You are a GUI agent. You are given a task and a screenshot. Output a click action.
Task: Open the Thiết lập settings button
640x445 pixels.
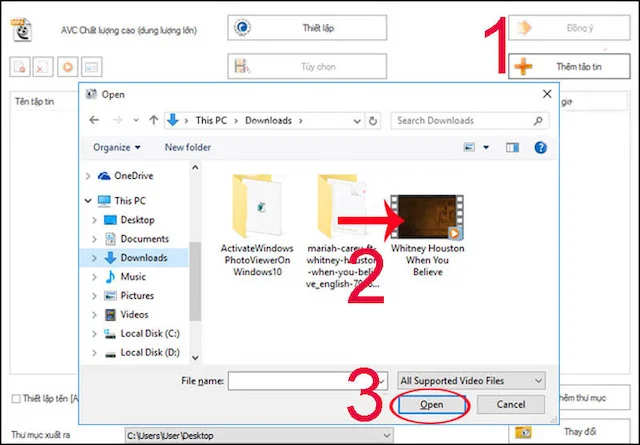click(307, 28)
